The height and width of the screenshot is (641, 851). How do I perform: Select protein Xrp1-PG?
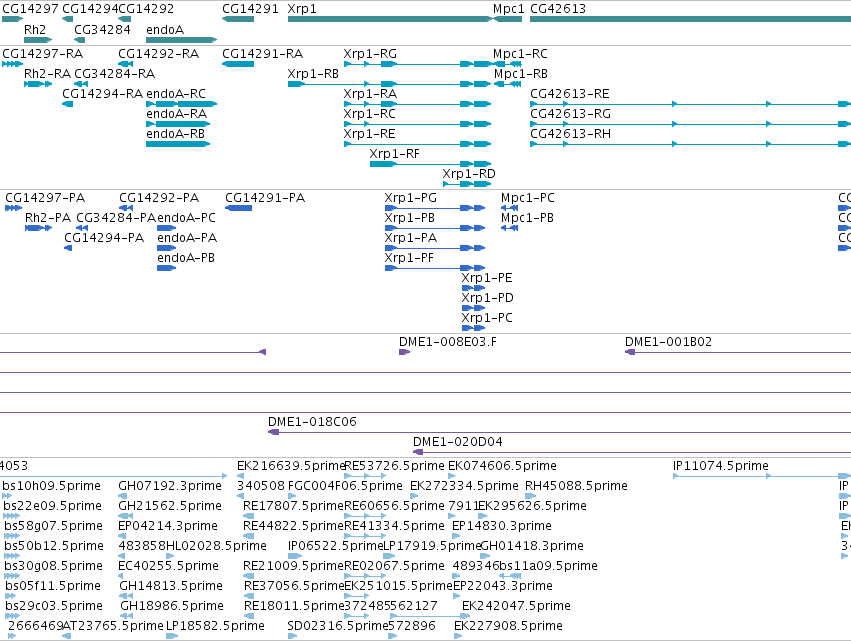tap(411, 198)
